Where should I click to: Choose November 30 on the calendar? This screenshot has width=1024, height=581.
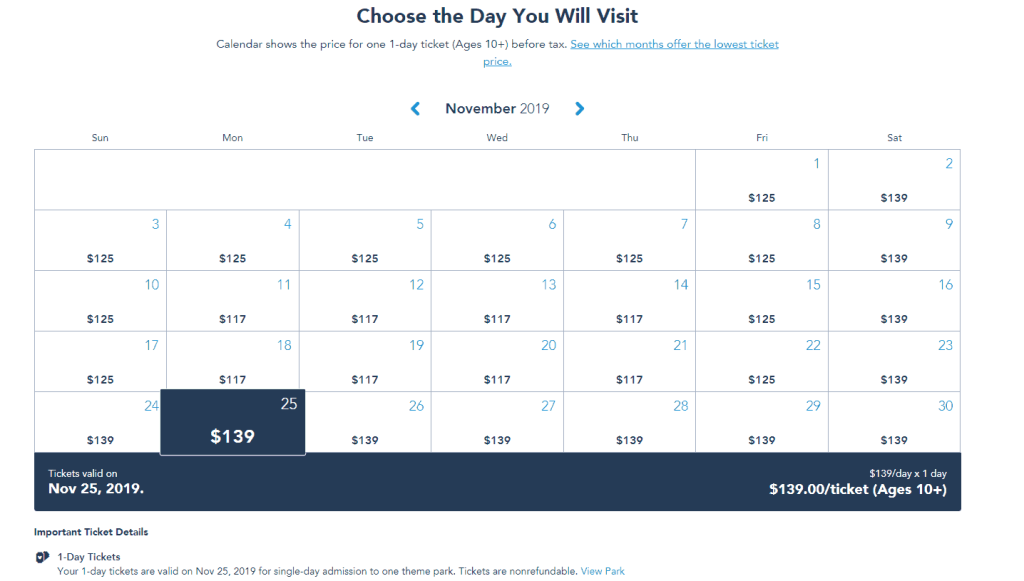pyautogui.click(x=894, y=422)
